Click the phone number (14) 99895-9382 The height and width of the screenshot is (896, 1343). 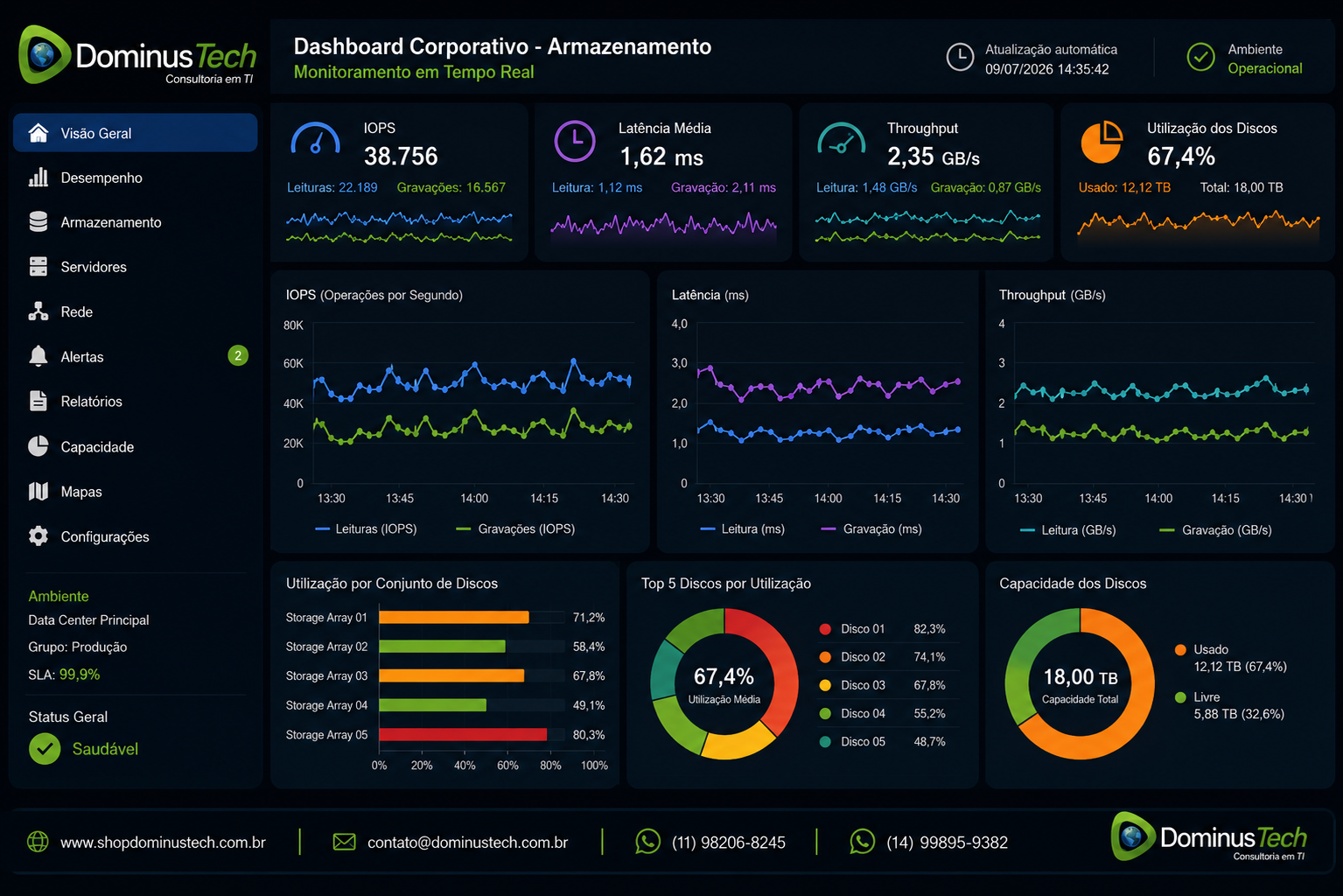point(947,843)
